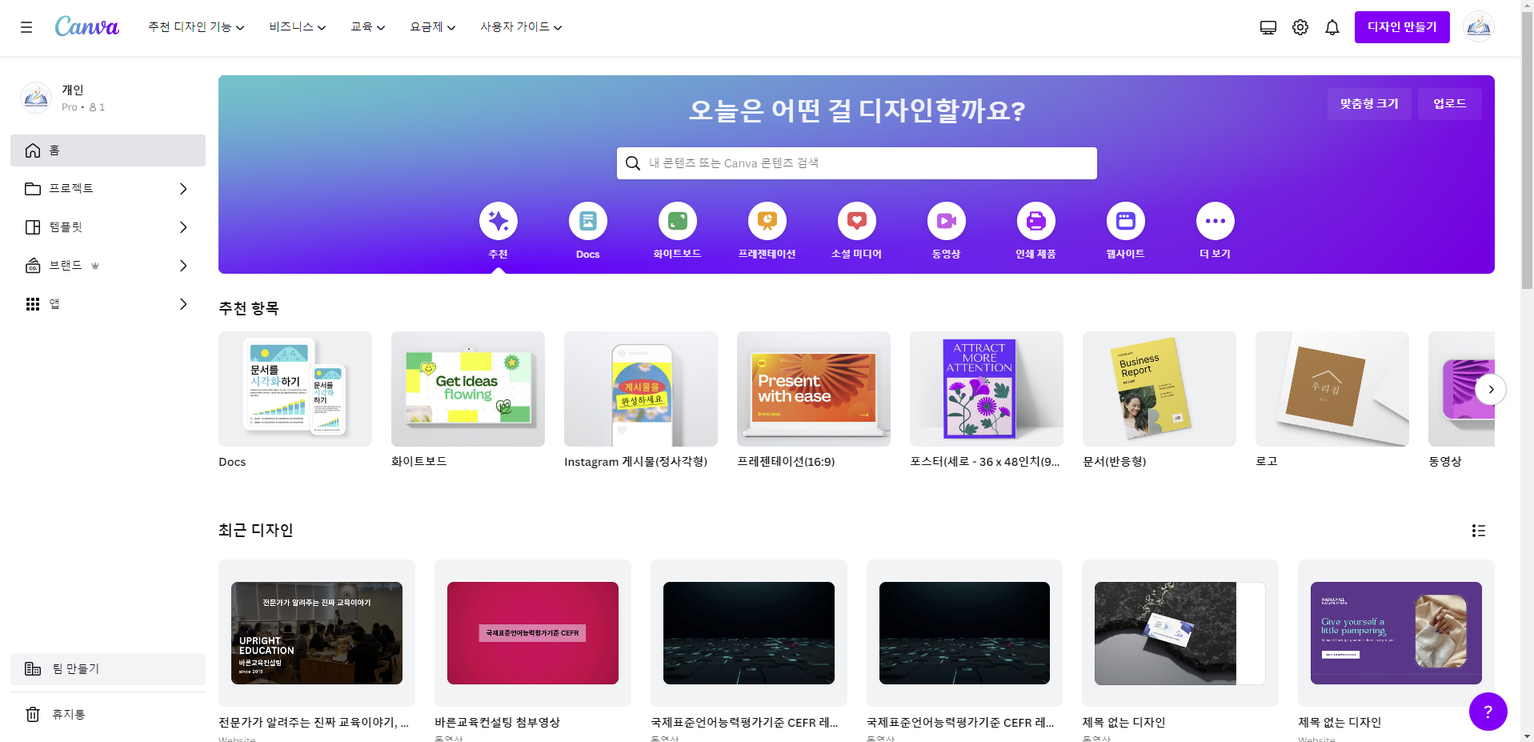Select the 화이트보드 category icon
The image size is (1534, 742).
[x=677, y=221]
